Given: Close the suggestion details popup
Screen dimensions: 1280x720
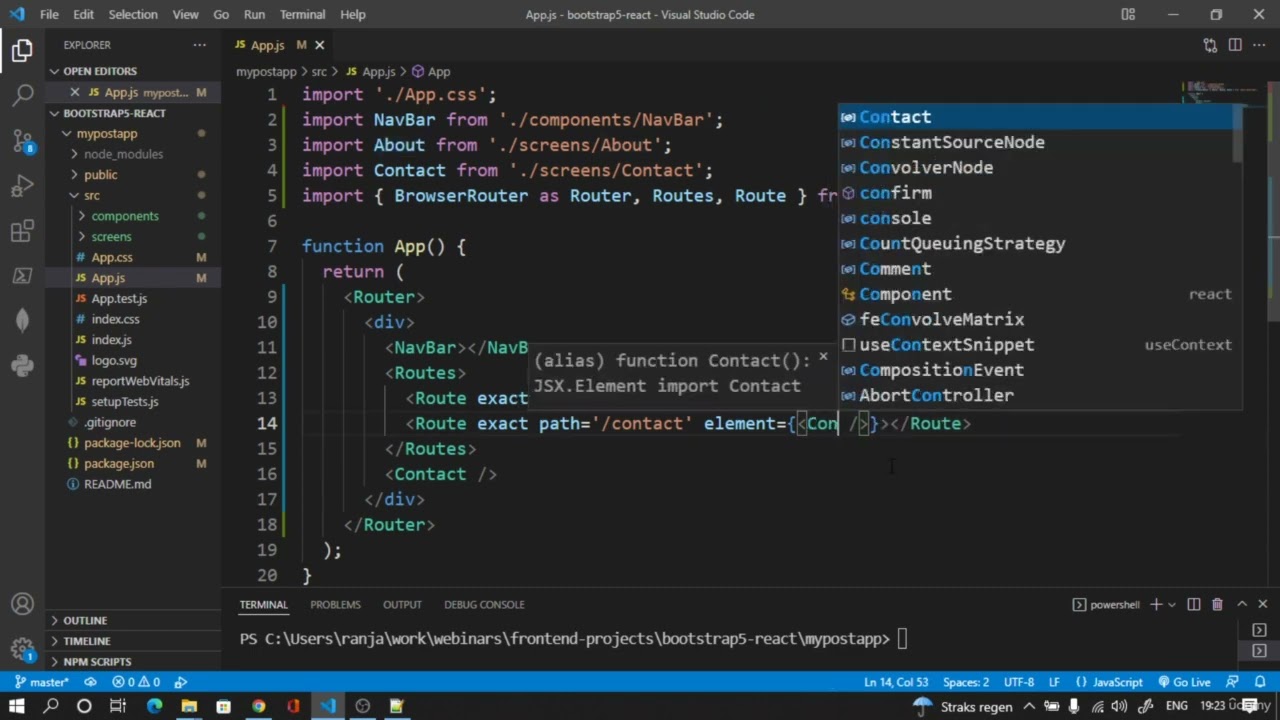Looking at the screenshot, I should (x=823, y=356).
